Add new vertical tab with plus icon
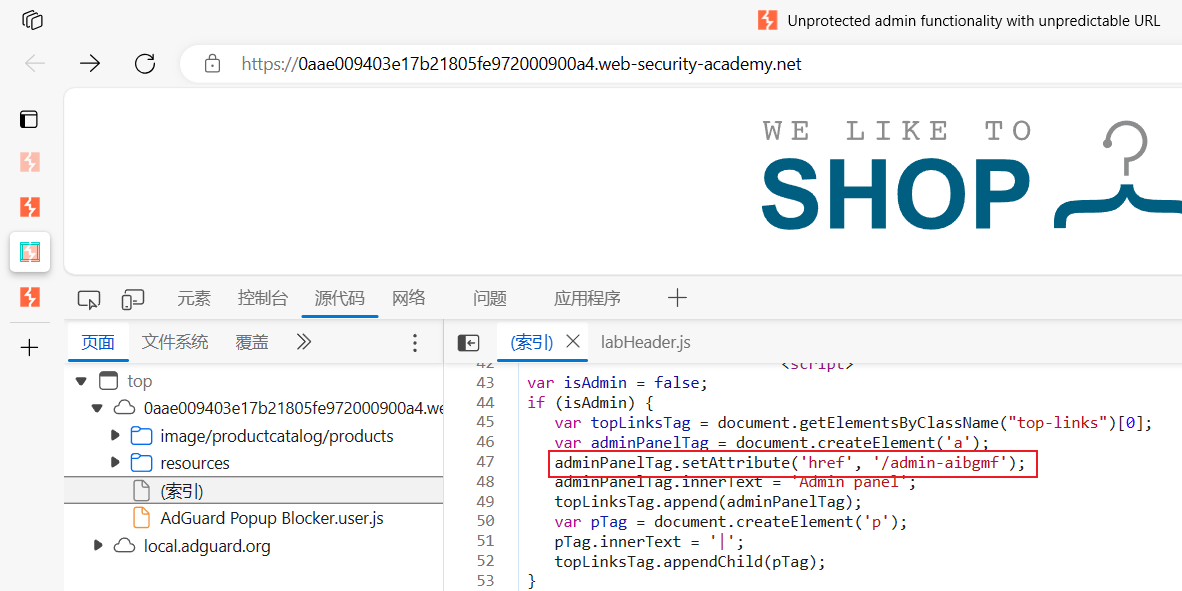Screen dimensions: 1182x591 [x=29, y=348]
